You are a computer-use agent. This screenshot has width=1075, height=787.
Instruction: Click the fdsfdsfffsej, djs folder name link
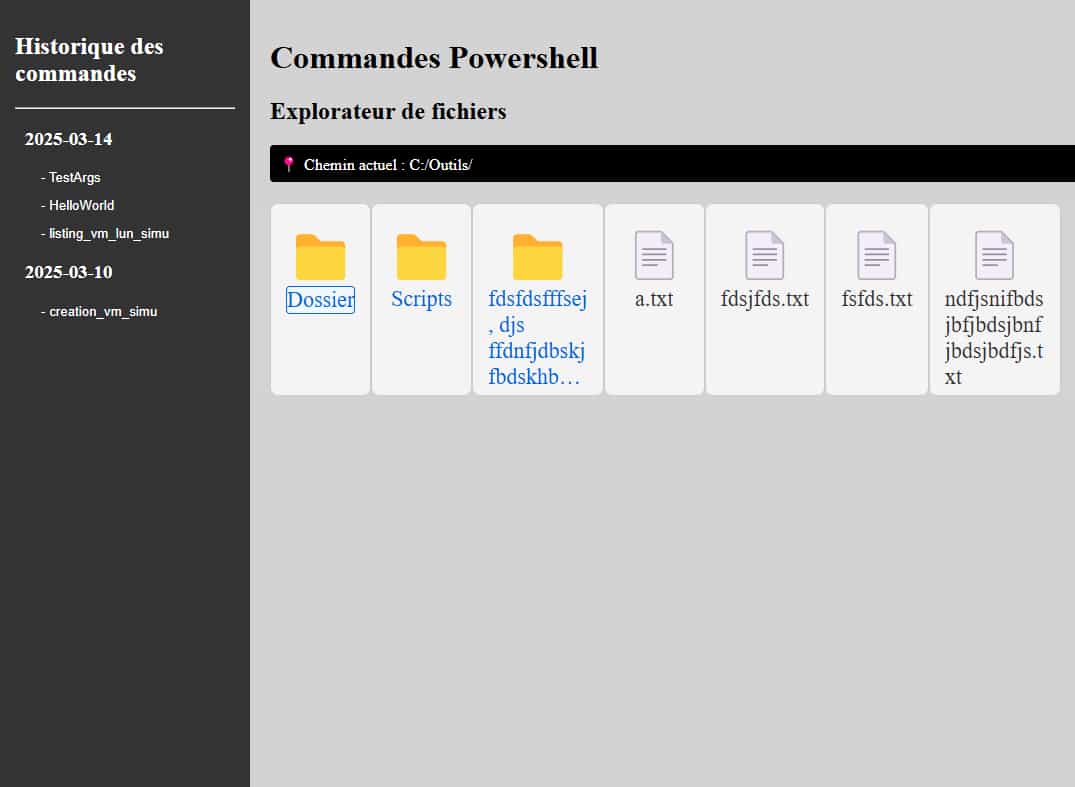coord(538,337)
